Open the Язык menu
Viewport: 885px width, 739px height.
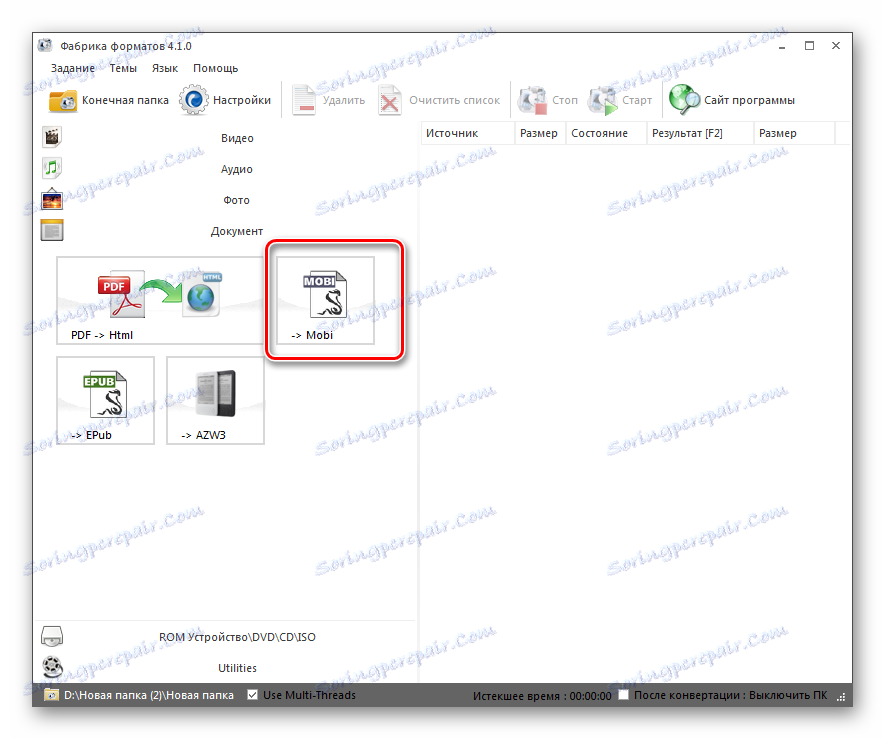[x=165, y=68]
